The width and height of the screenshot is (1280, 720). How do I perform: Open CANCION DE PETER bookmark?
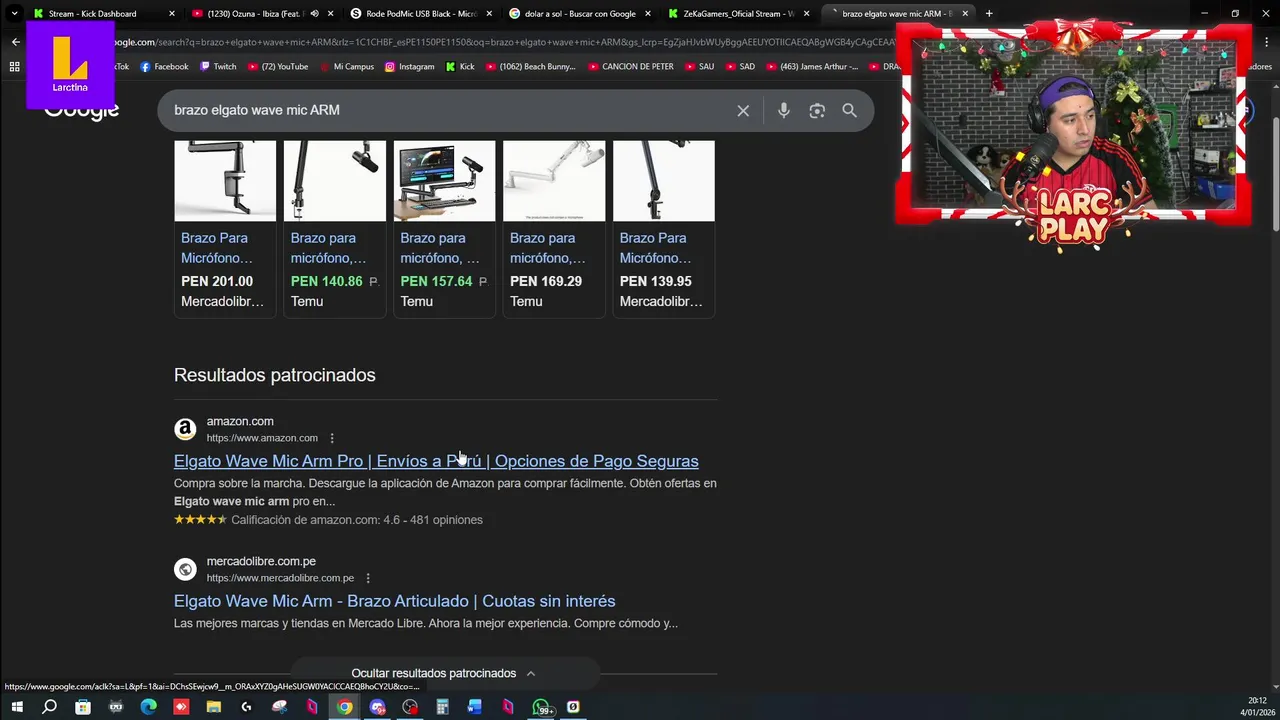tap(630, 67)
